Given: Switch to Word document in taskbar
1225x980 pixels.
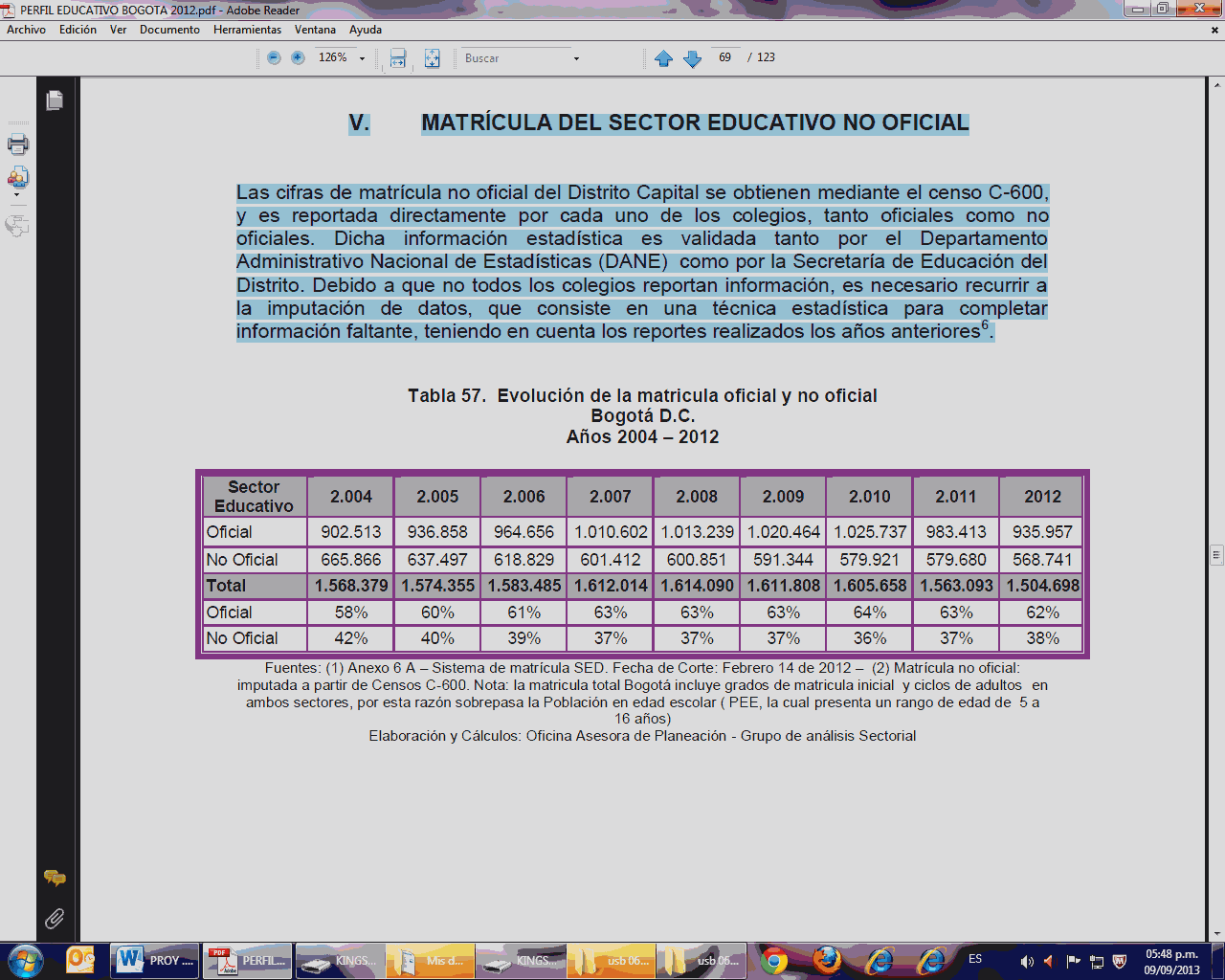Looking at the screenshot, I should (x=154, y=960).
